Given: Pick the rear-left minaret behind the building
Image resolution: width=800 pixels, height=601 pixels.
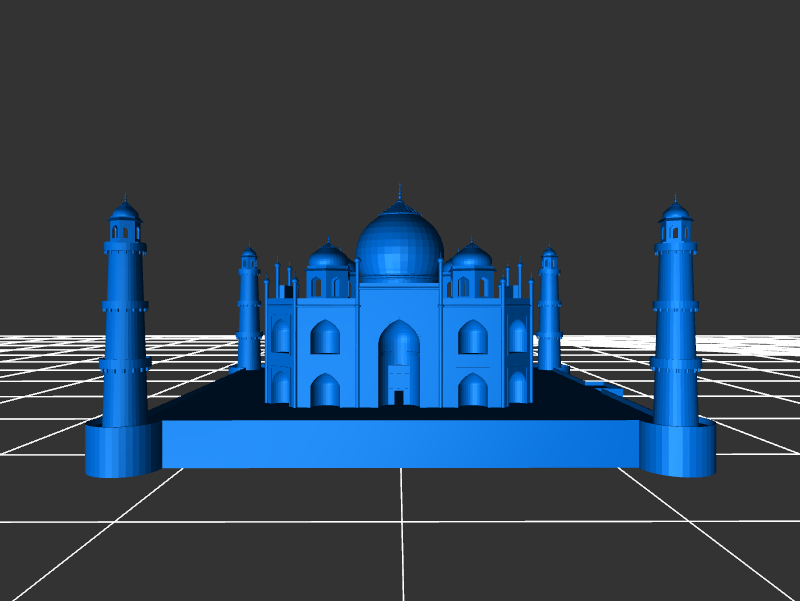Looking at the screenshot, I should (249, 310).
